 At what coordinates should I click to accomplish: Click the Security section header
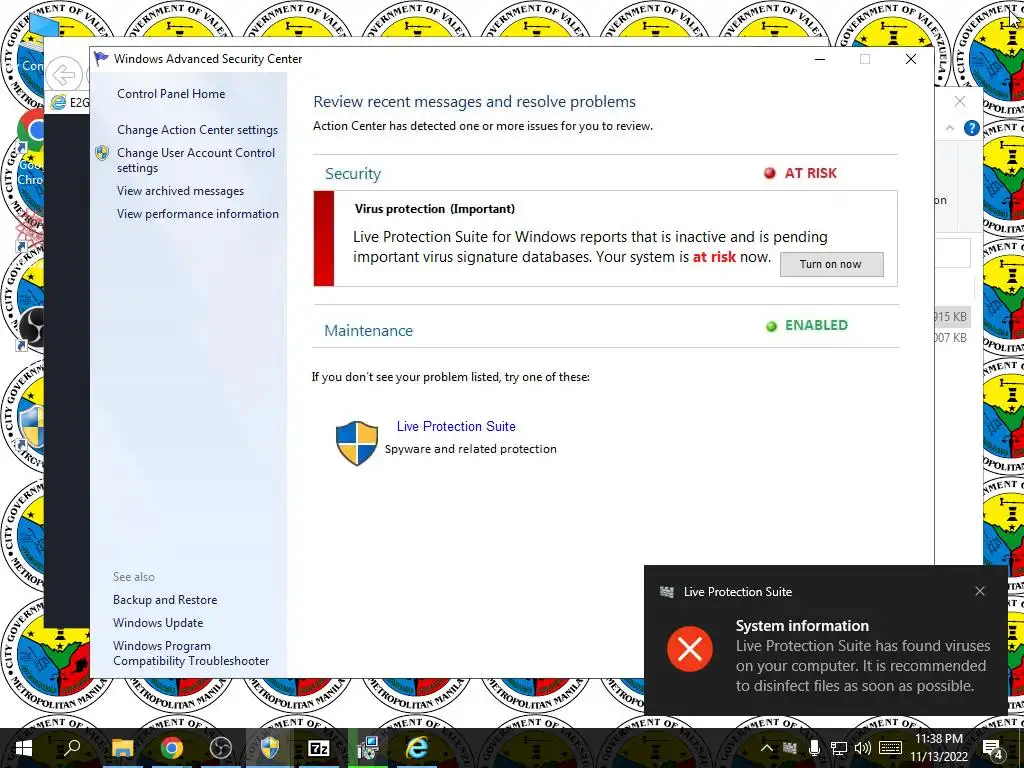click(353, 174)
